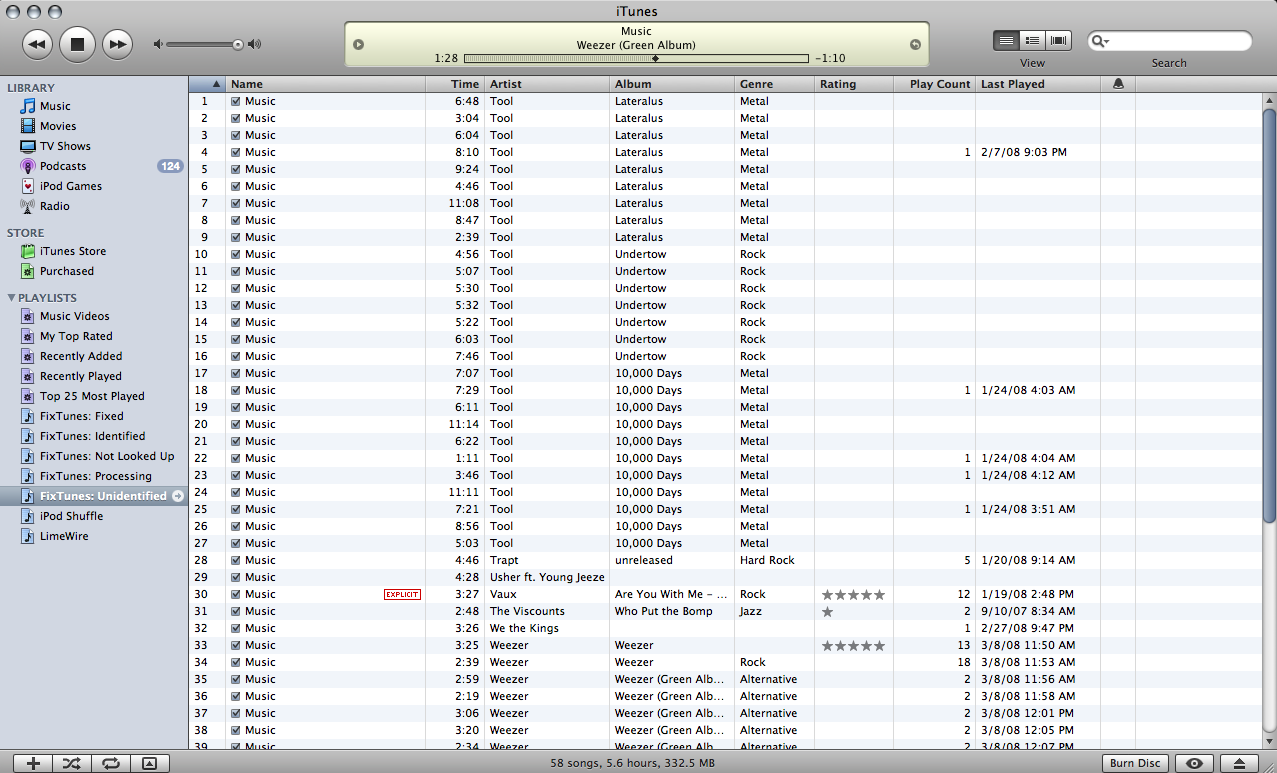The width and height of the screenshot is (1277, 773).
Task: Stop the currently playing song
Action: pyautogui.click(x=77, y=44)
